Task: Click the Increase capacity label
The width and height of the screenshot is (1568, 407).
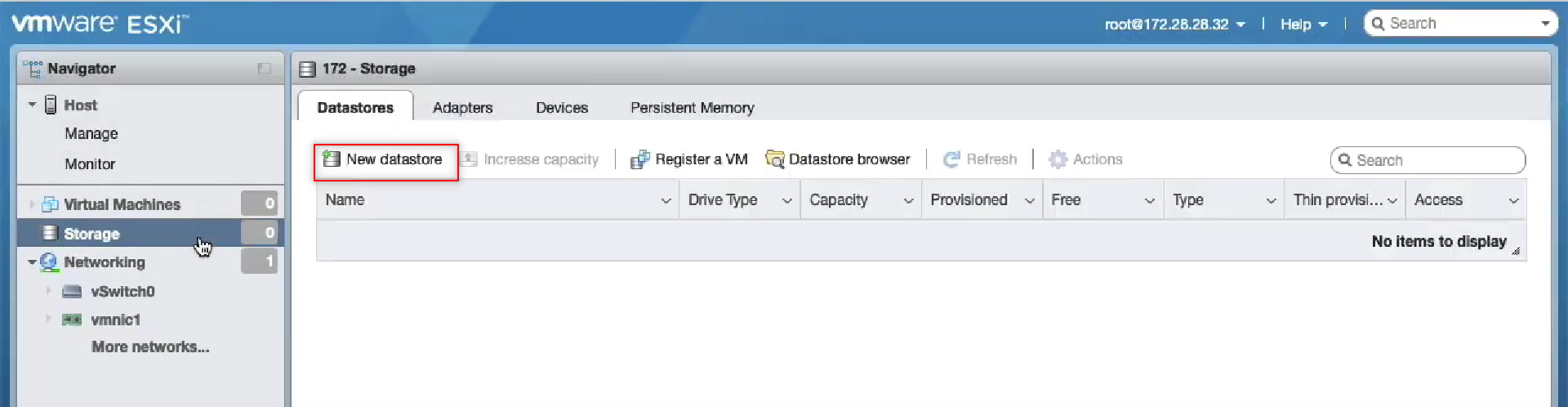Action: (x=541, y=159)
